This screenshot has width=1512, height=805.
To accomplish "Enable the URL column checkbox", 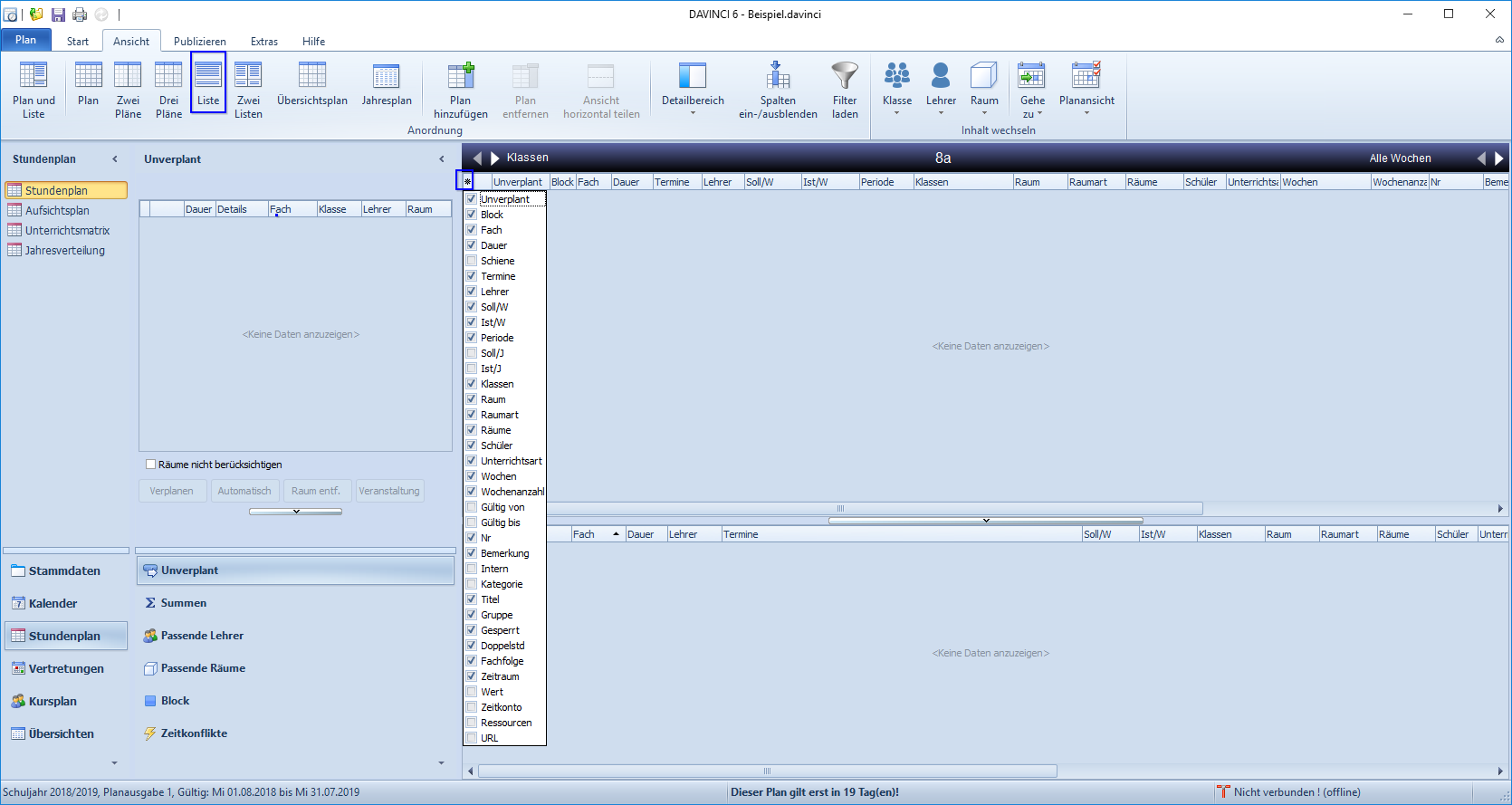I will 471,738.
